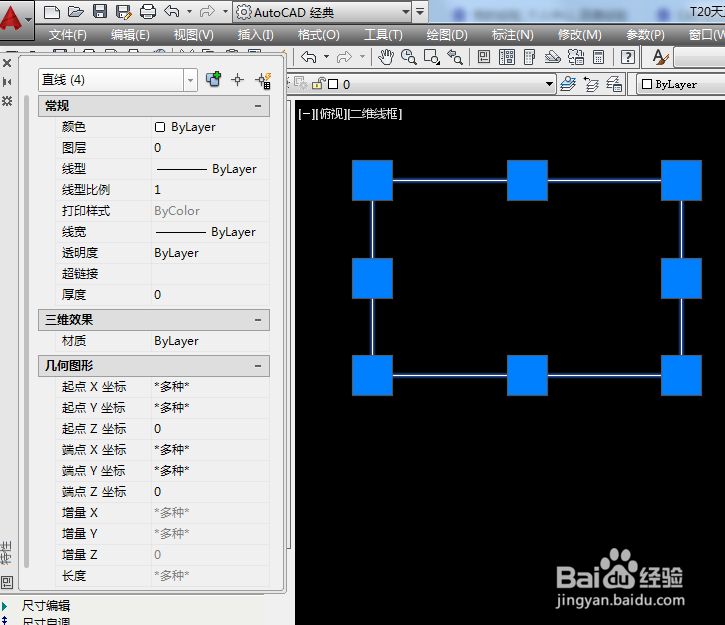This screenshot has width=725, height=625.
Task: Open the 编辑(E) menu
Action: [x=130, y=35]
